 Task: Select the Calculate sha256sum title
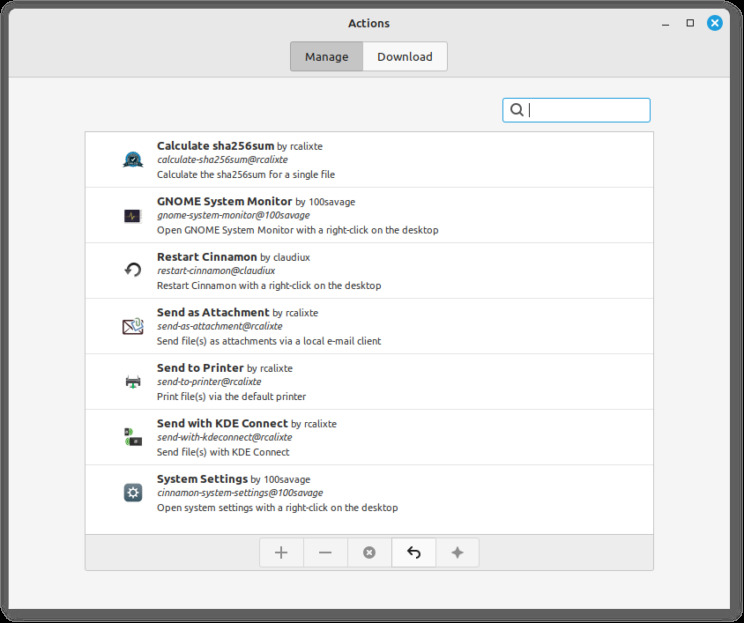(x=215, y=146)
